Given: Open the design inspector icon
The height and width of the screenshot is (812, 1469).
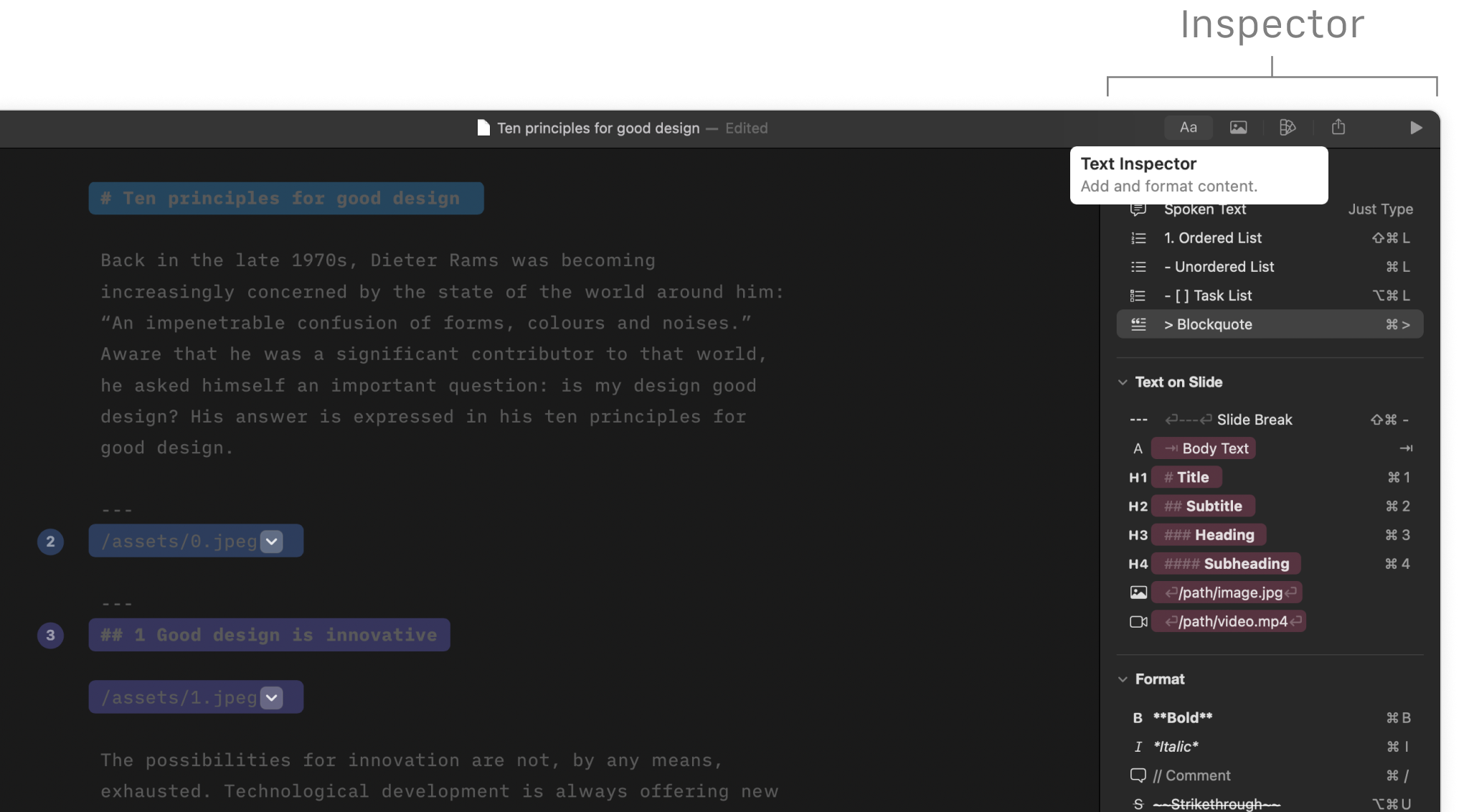Looking at the screenshot, I should (1288, 127).
